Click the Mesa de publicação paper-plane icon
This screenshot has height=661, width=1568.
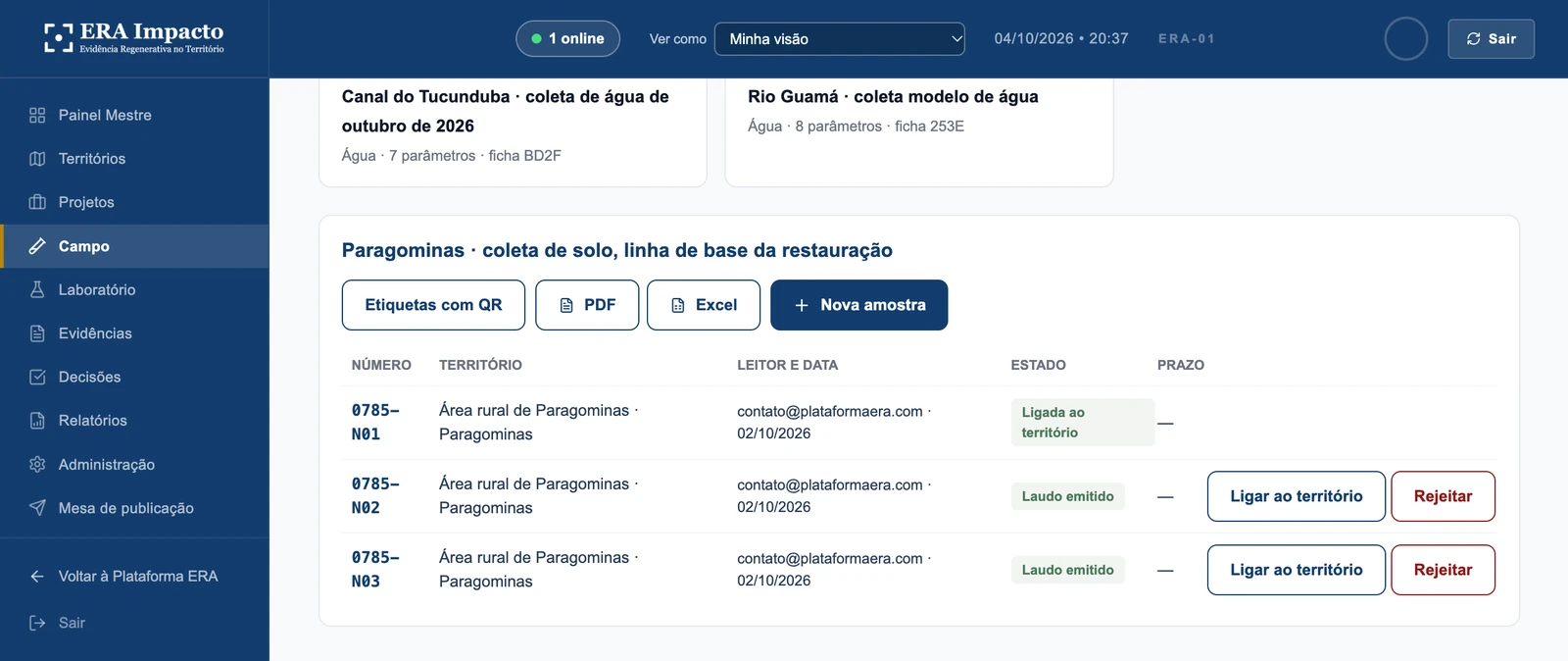pyautogui.click(x=37, y=508)
